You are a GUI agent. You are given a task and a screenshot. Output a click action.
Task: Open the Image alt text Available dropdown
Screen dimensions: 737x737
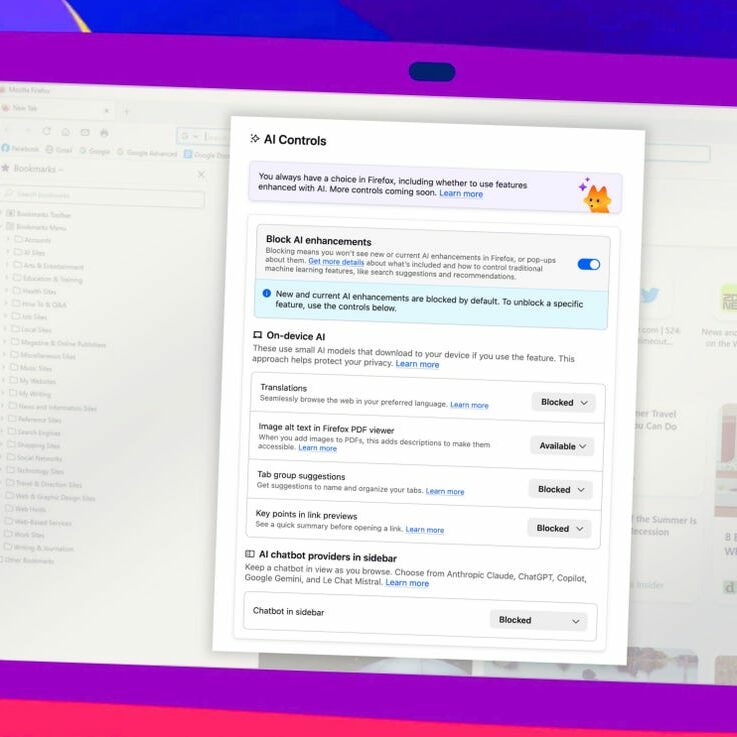click(562, 446)
